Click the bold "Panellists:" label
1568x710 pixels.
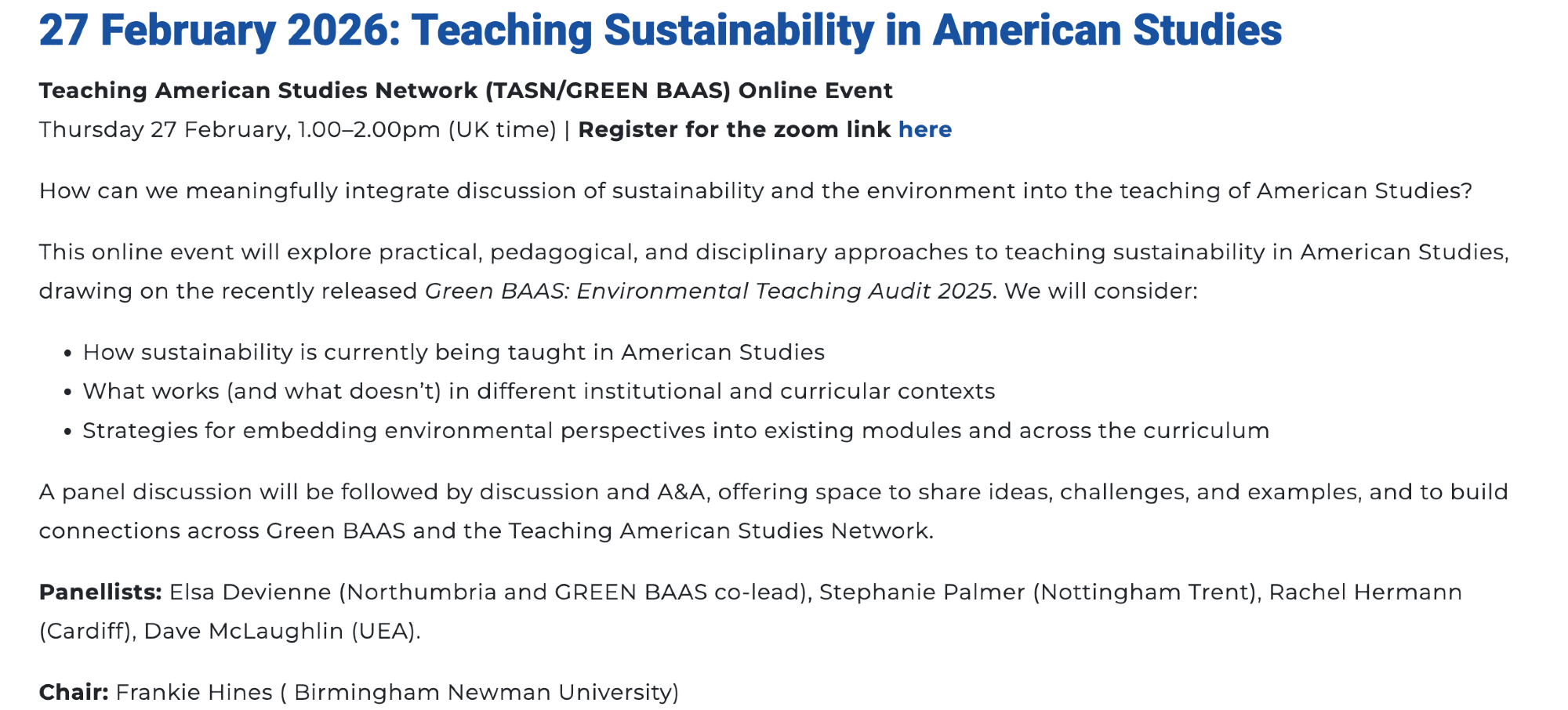point(100,592)
